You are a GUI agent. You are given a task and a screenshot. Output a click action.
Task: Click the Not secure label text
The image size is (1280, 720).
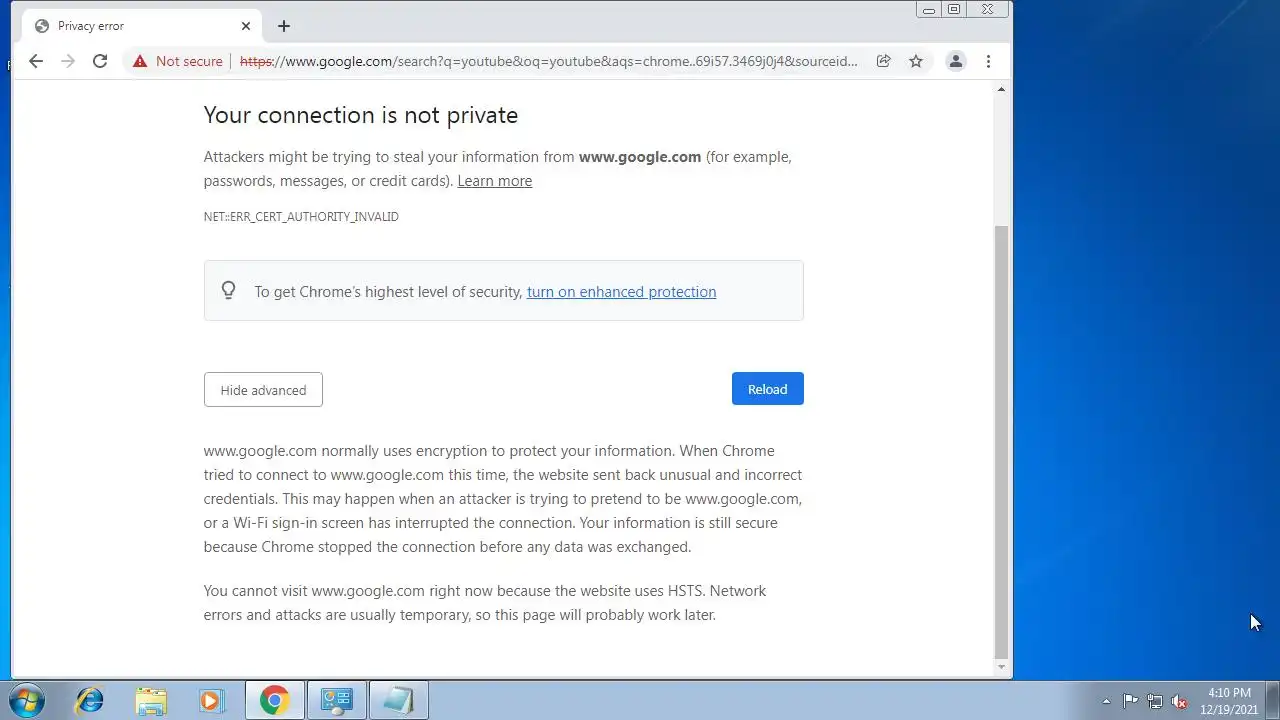[189, 61]
